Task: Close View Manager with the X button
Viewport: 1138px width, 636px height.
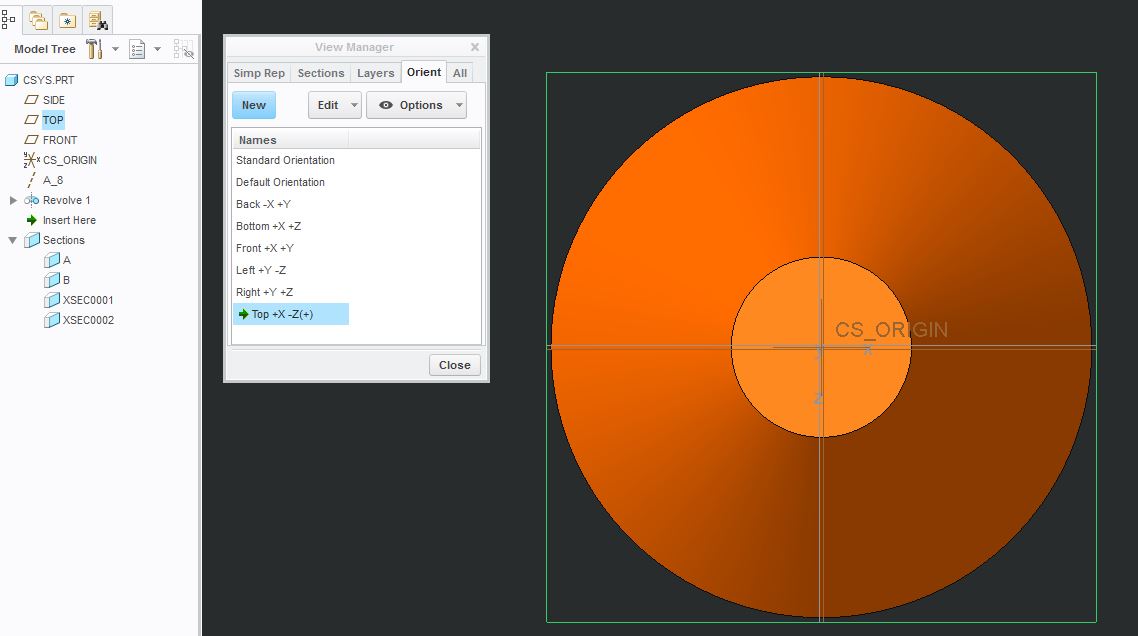Action: [x=475, y=47]
